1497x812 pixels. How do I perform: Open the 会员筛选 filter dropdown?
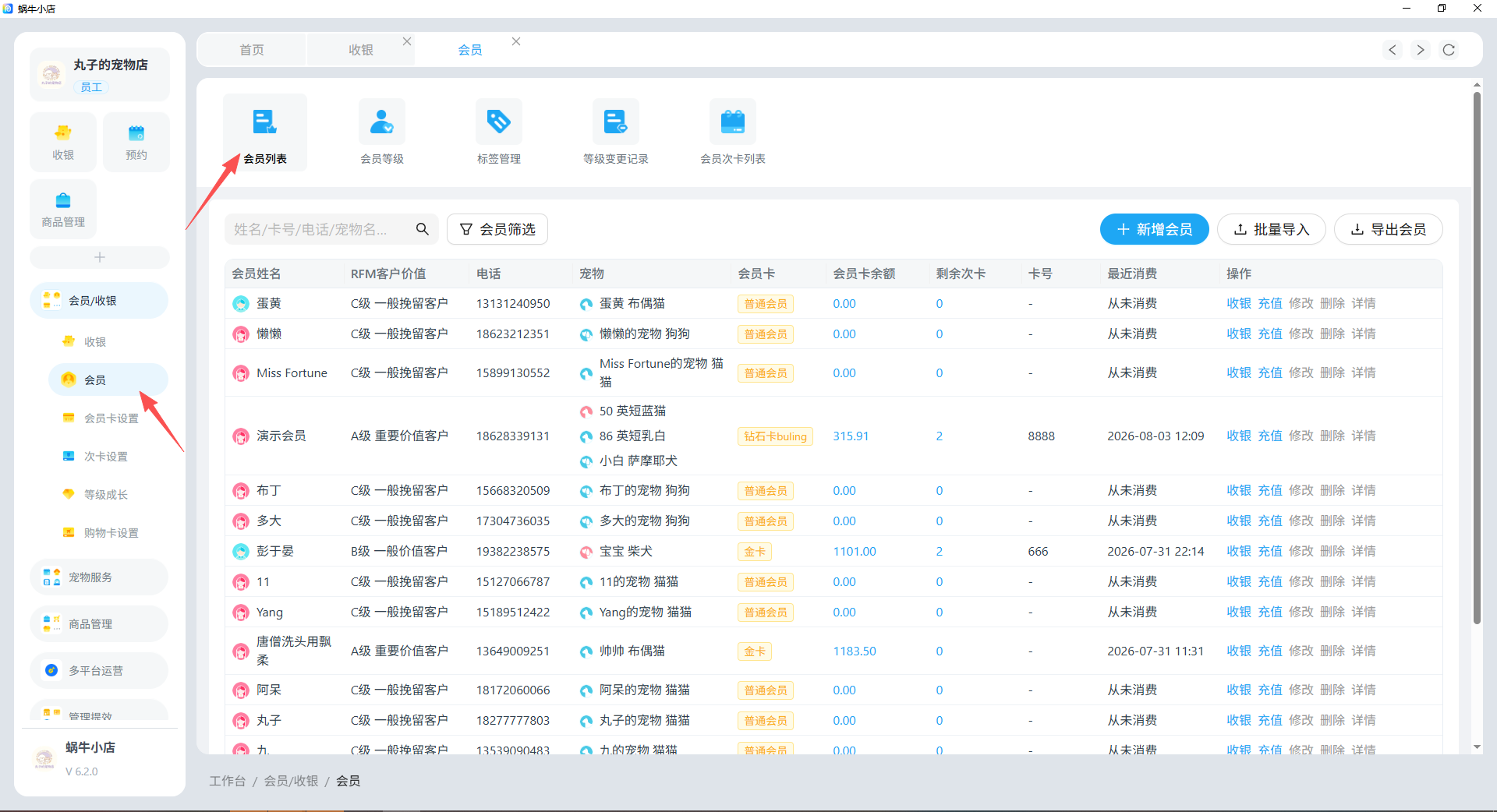(497, 229)
